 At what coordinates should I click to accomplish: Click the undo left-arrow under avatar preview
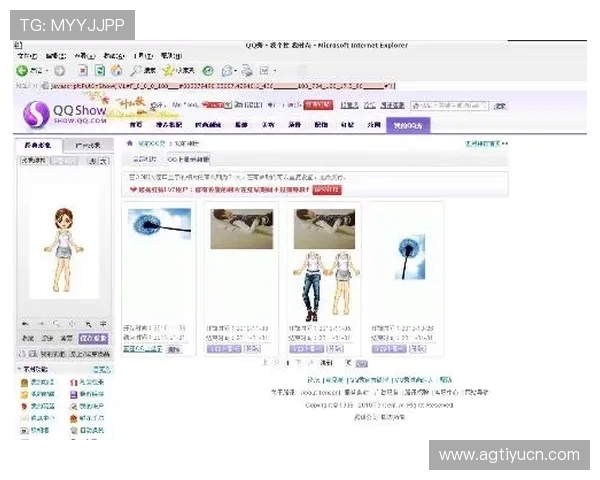25,324
